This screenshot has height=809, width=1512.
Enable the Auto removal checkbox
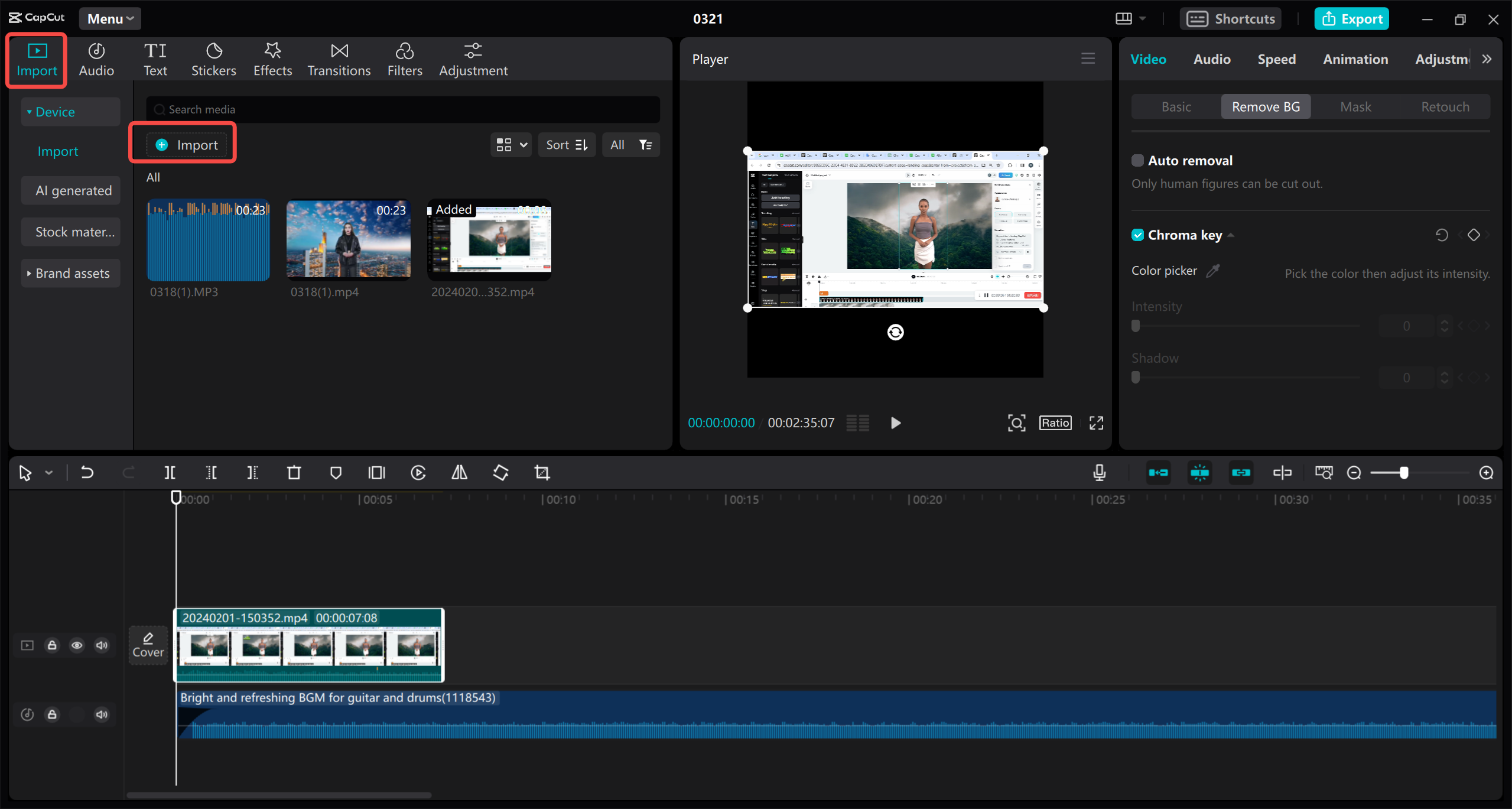(1138, 160)
